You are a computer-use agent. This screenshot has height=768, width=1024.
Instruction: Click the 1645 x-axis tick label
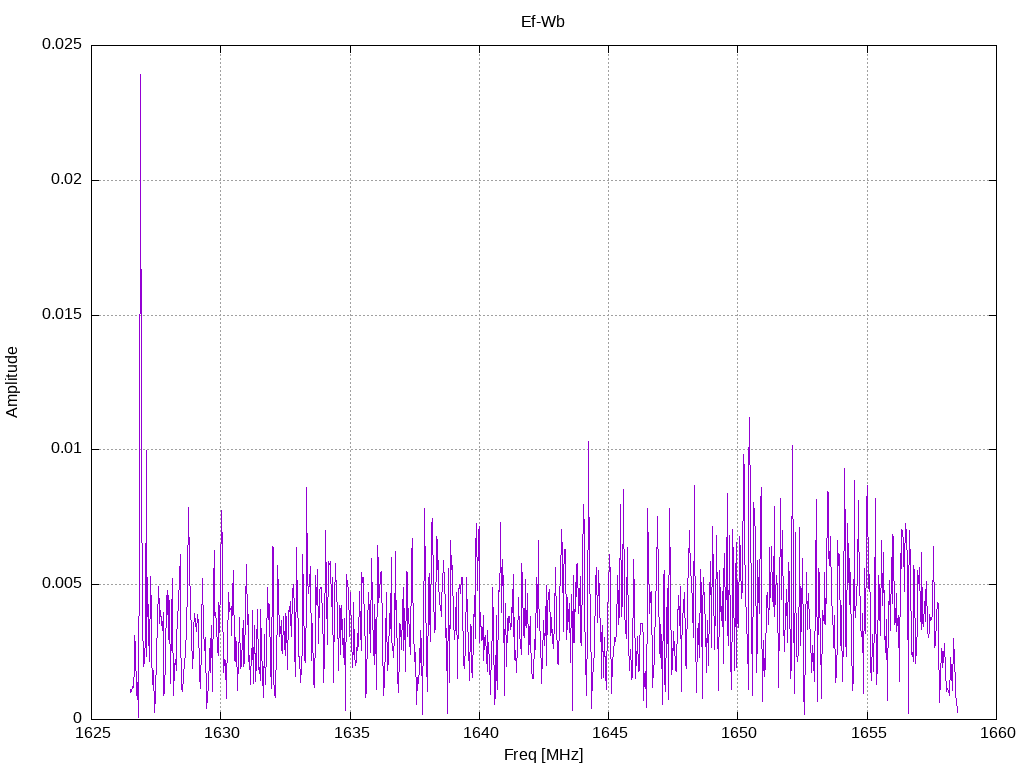[x=609, y=733]
